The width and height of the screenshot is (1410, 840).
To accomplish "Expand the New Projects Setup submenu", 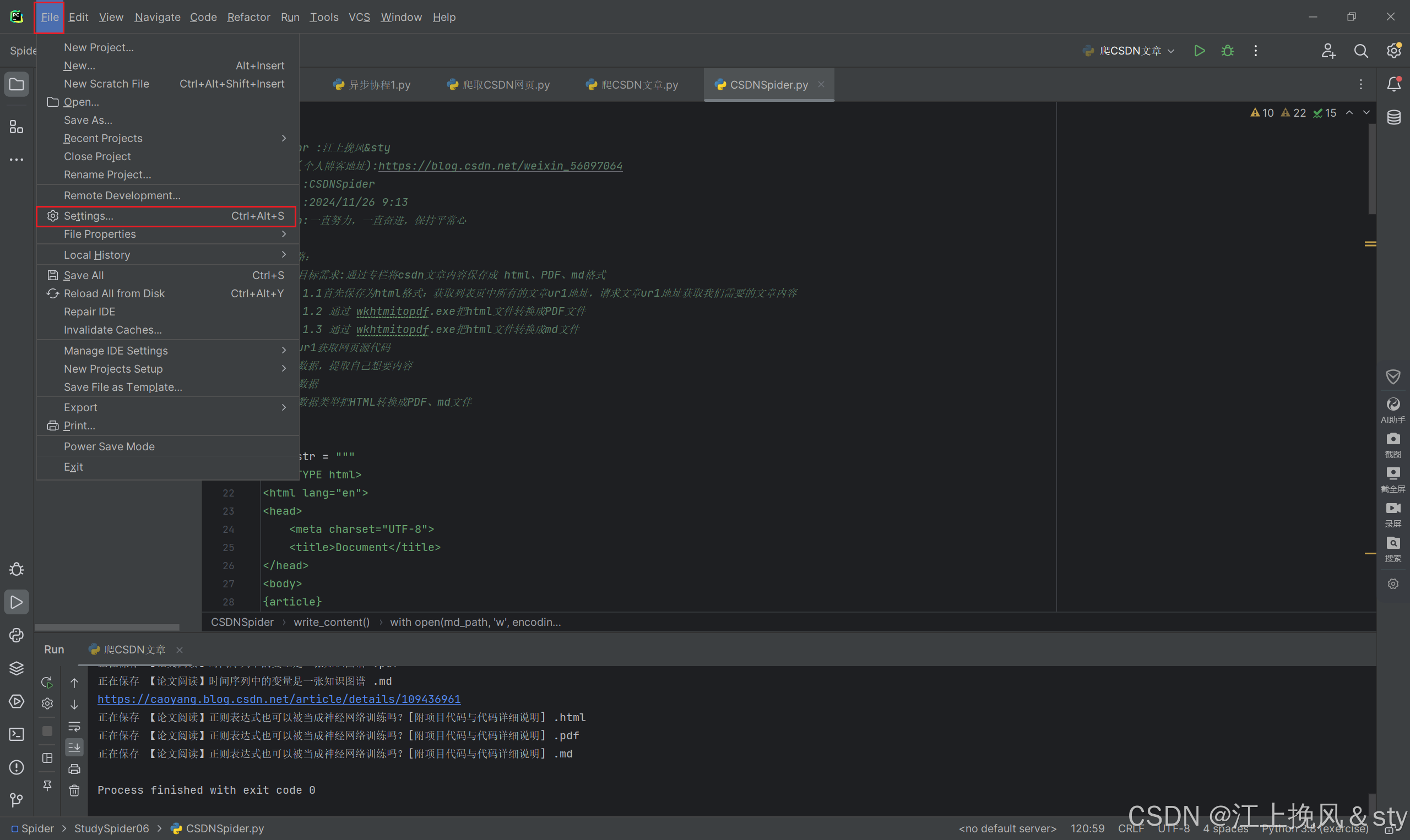I will pos(167,368).
